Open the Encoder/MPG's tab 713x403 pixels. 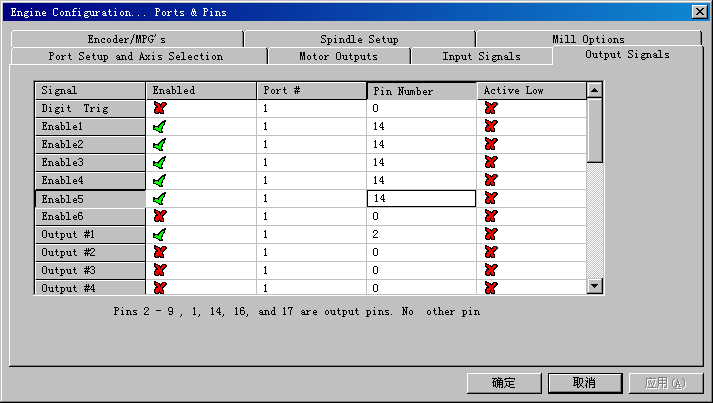pos(127,39)
